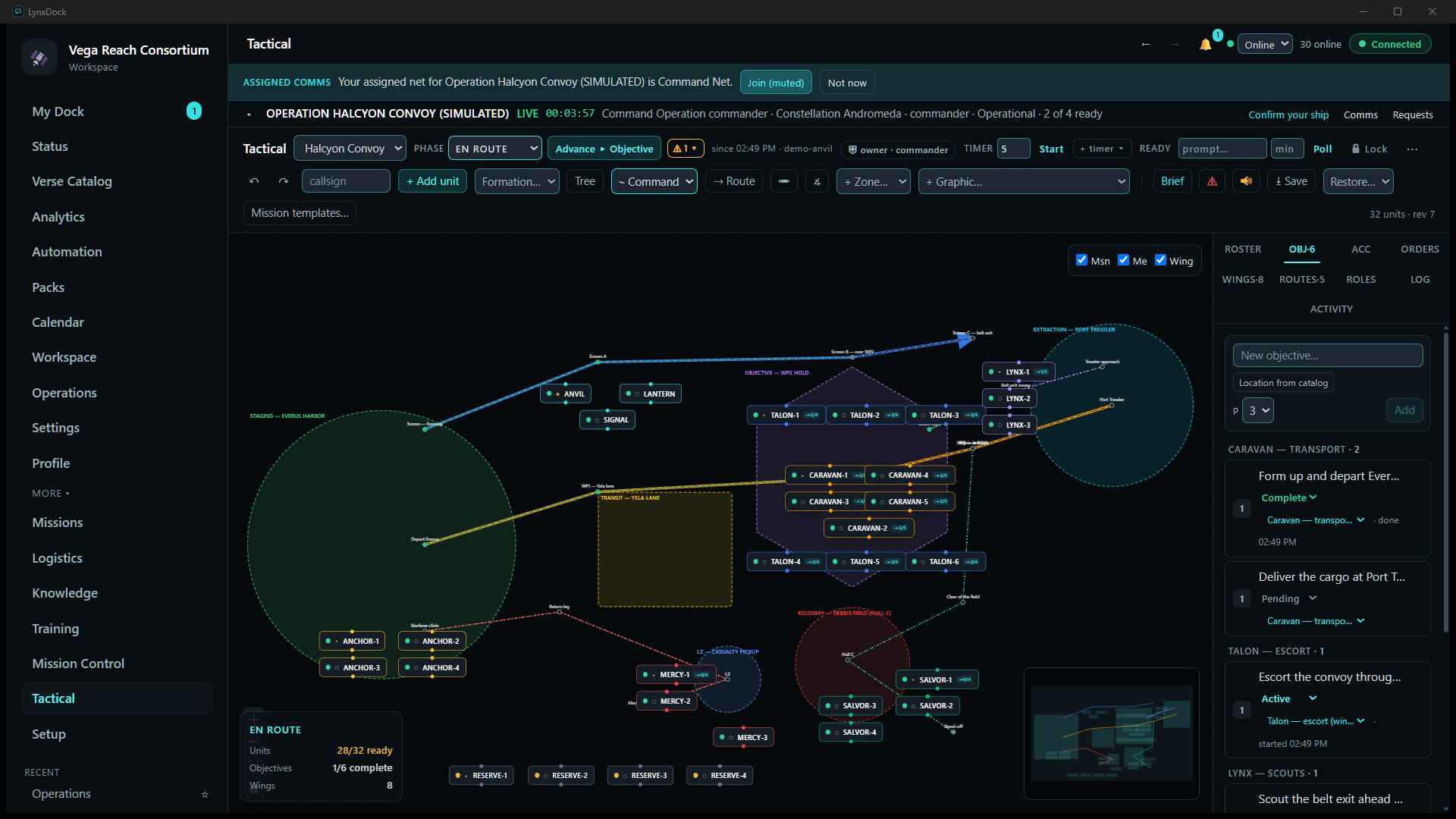Screen dimensions: 1456x819
Task: Click Join (muted) button
Action: click(x=775, y=83)
